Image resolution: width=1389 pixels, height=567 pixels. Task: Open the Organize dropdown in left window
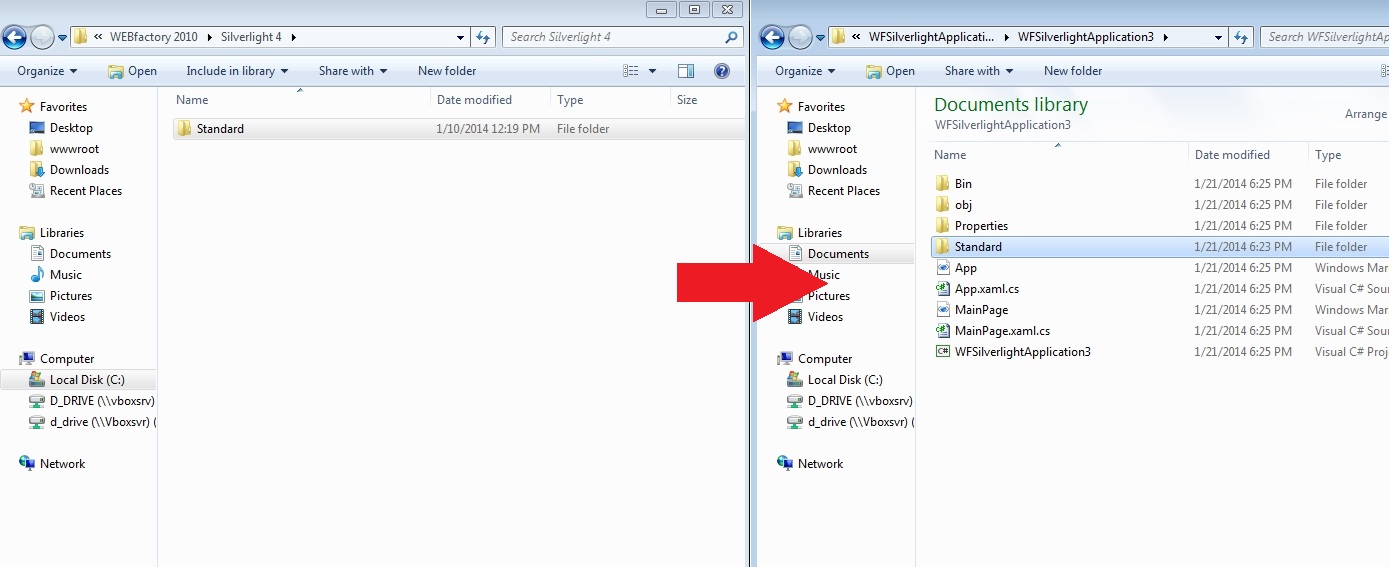pyautogui.click(x=47, y=71)
